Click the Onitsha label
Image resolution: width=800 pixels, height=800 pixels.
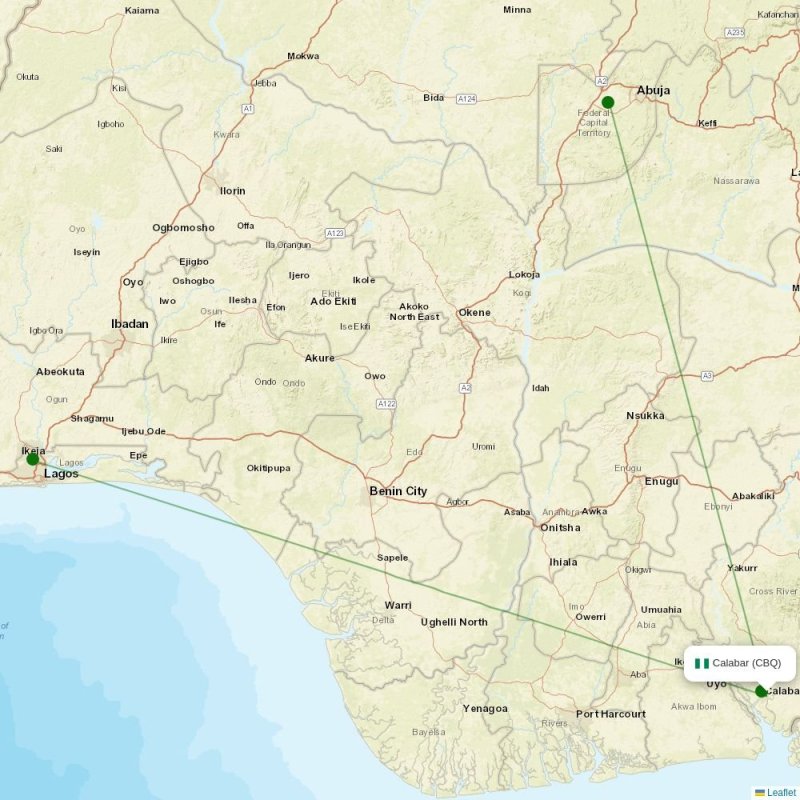tap(560, 528)
